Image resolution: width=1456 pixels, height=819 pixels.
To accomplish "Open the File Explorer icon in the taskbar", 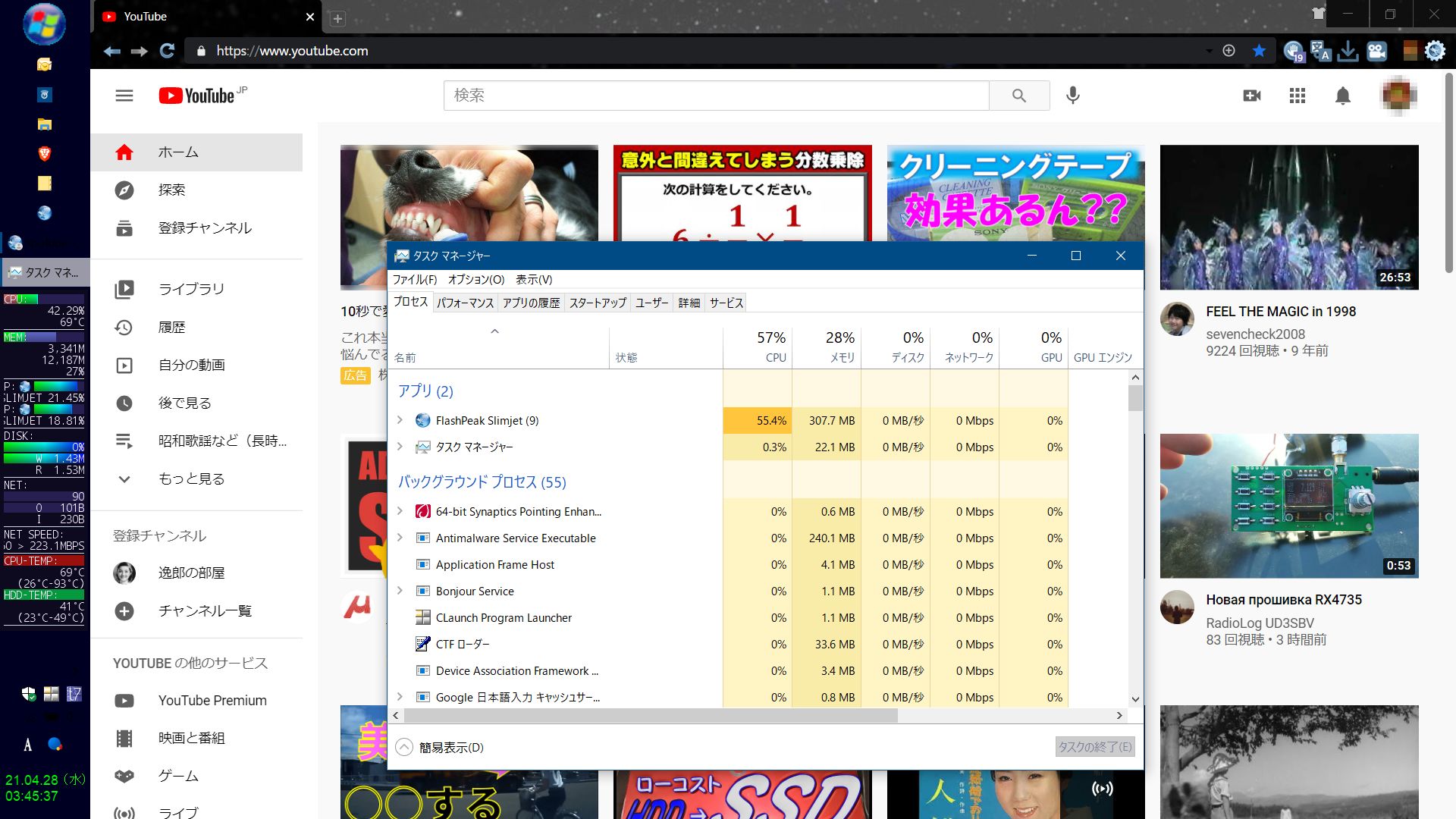I will tap(45, 124).
